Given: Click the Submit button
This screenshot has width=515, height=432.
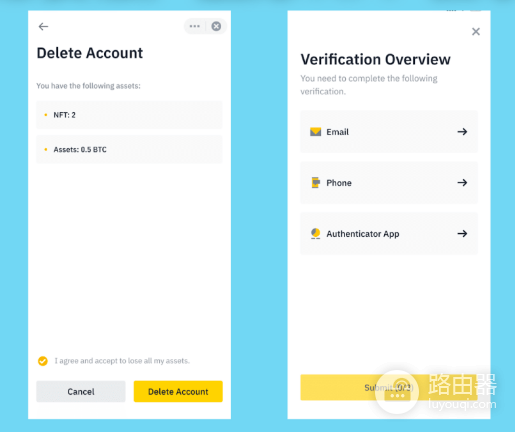Looking at the screenshot, I should [x=389, y=387].
